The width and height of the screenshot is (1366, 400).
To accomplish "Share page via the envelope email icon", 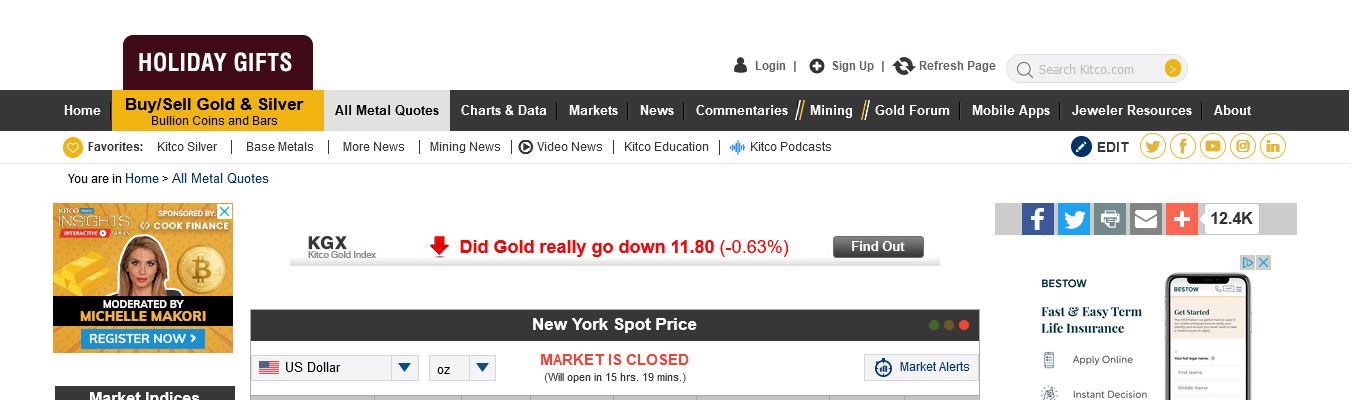I will 1146,219.
